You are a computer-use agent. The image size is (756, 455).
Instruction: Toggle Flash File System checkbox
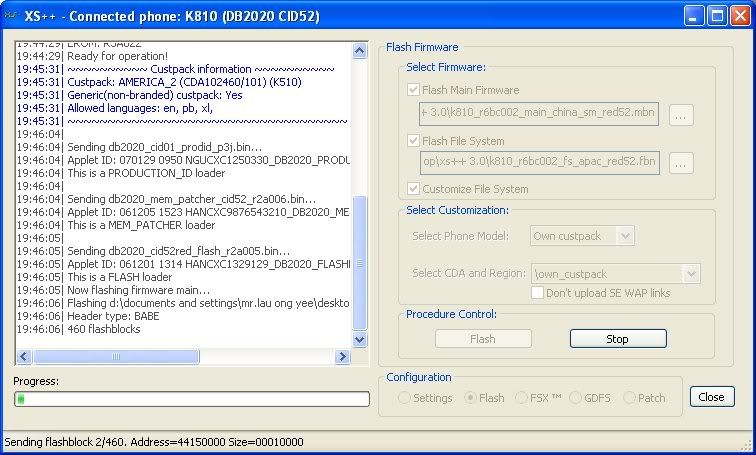click(415, 141)
